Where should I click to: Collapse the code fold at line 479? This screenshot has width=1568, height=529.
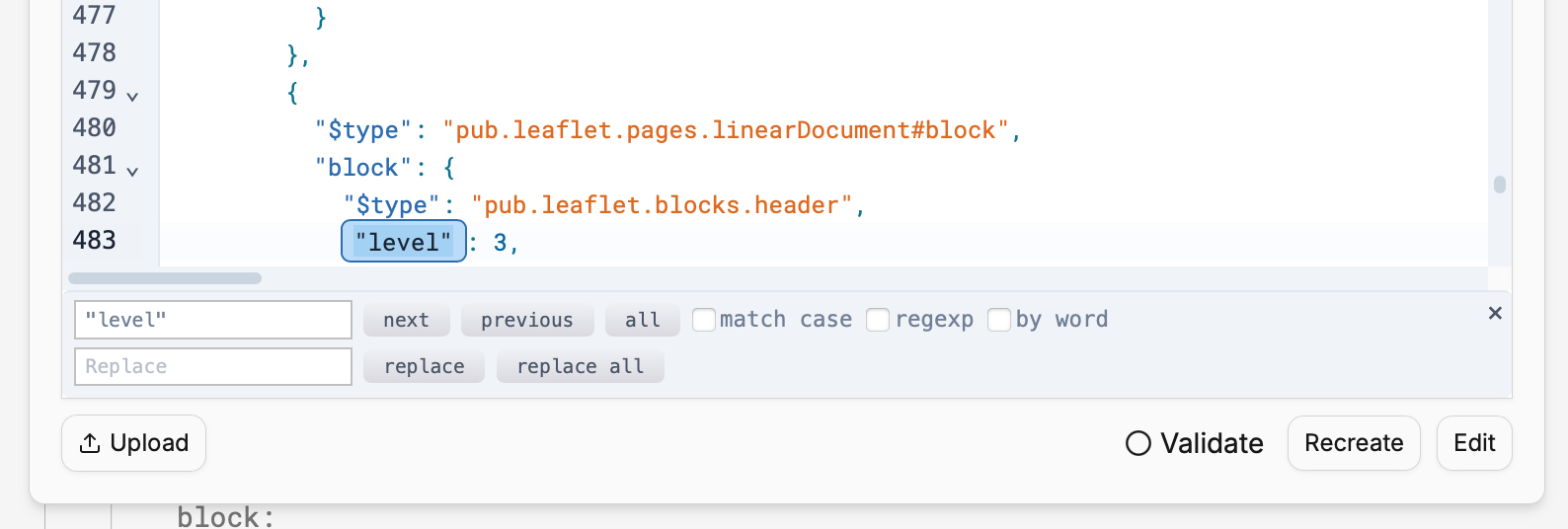132,96
